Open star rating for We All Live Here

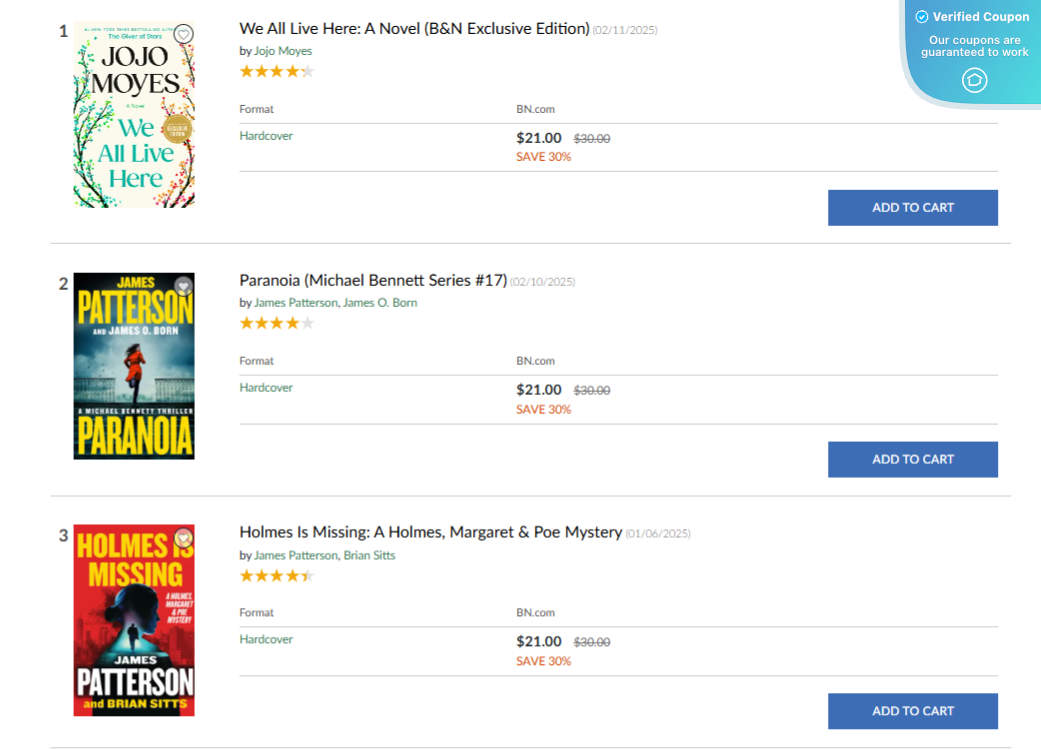click(276, 71)
